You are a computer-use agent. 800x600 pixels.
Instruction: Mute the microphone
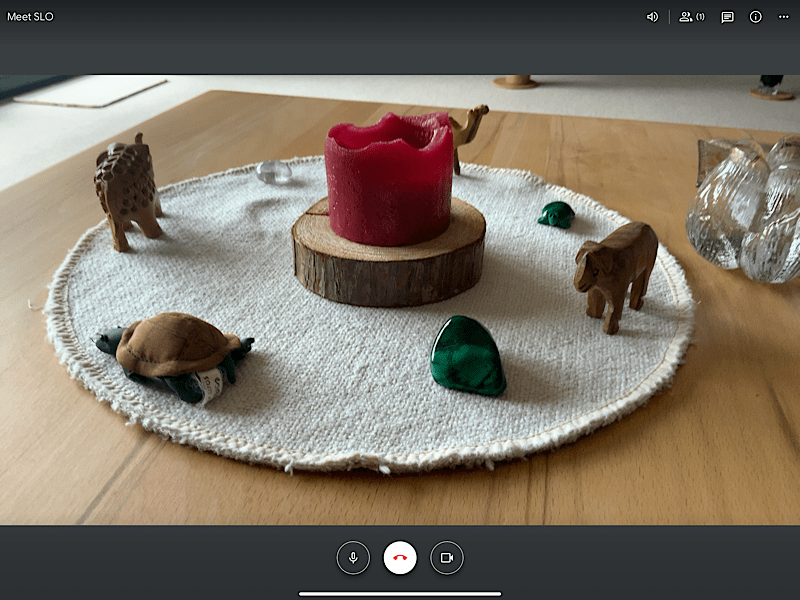pos(353,557)
